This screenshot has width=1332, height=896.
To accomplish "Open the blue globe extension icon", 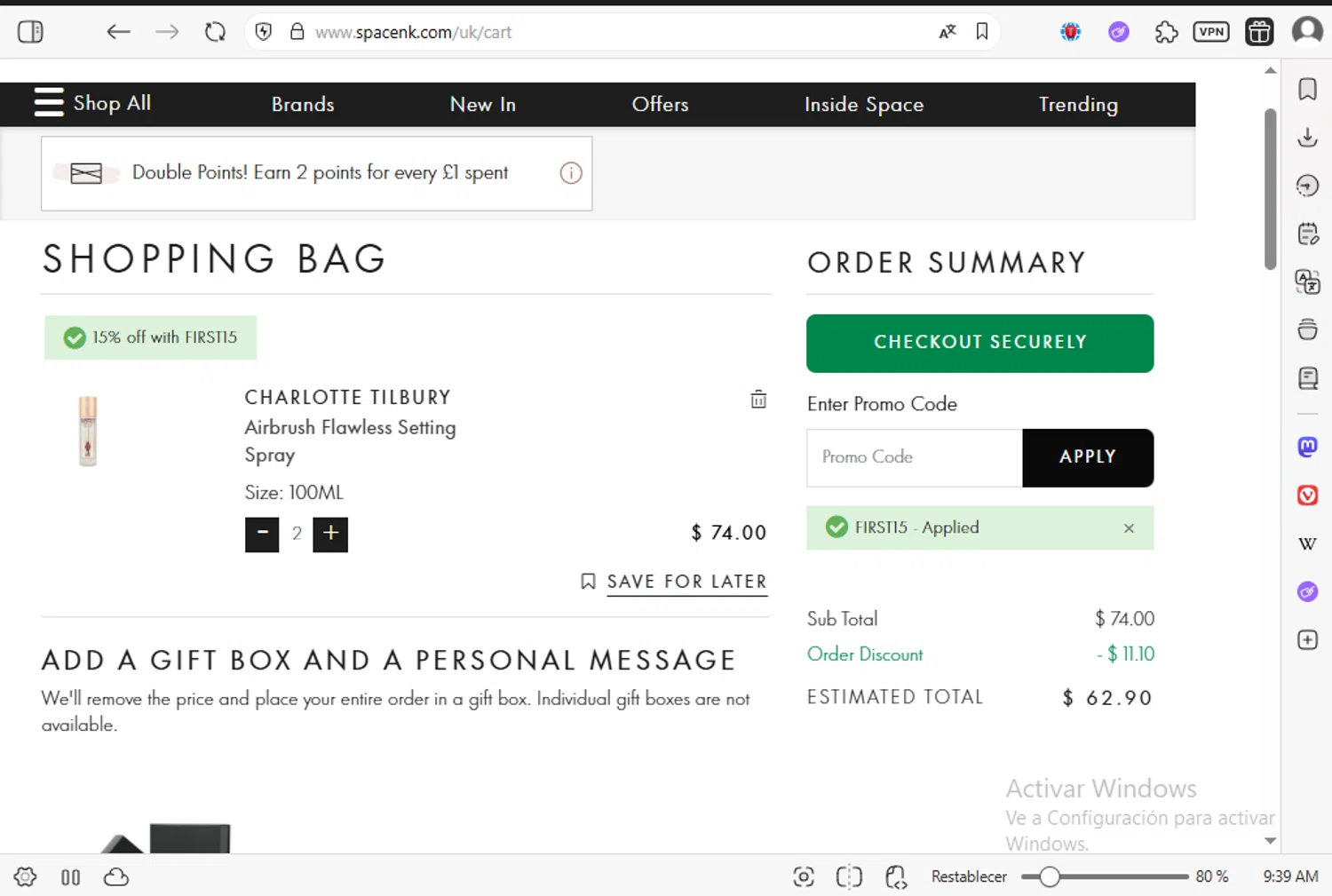I will point(1071,32).
